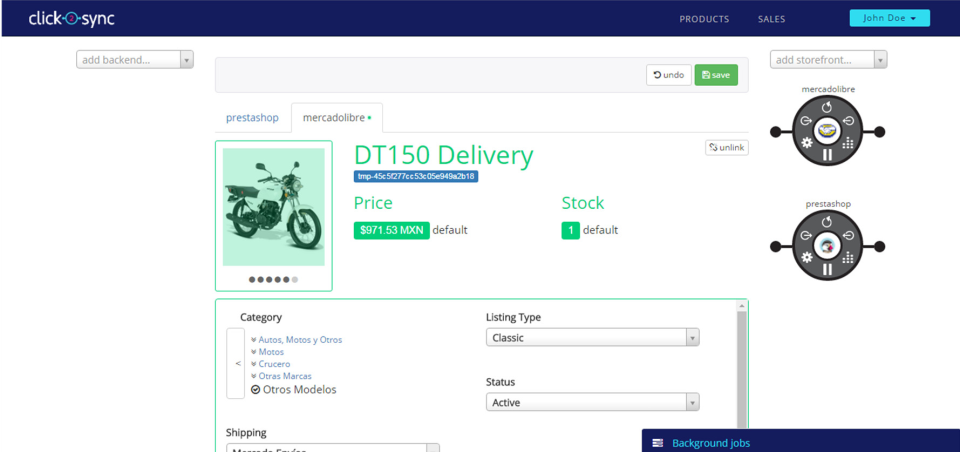The image size is (960, 452).
Task: Switch to the prestashop tab
Action: pos(252,118)
